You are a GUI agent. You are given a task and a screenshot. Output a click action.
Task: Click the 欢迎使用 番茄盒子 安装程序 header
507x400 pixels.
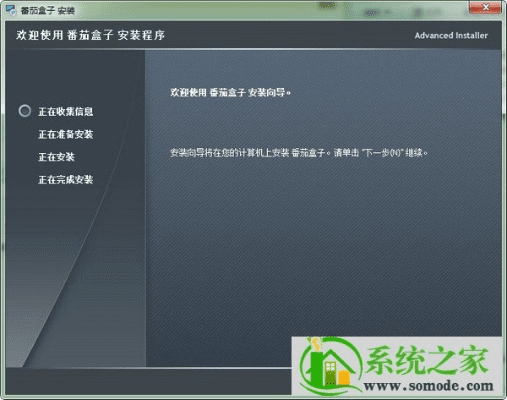[x=91, y=35]
